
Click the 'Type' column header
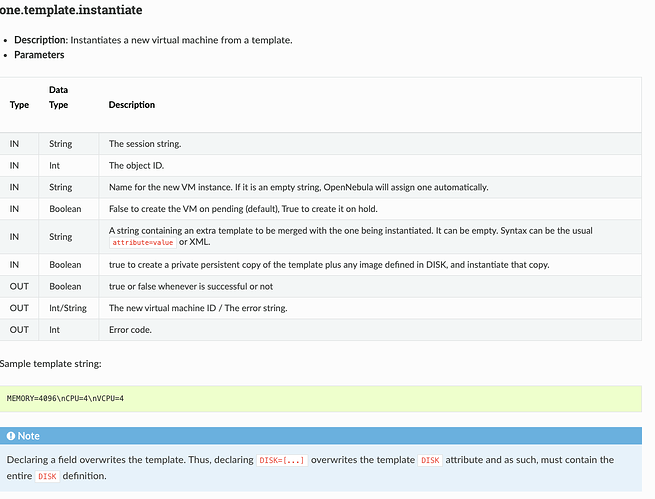19,105
